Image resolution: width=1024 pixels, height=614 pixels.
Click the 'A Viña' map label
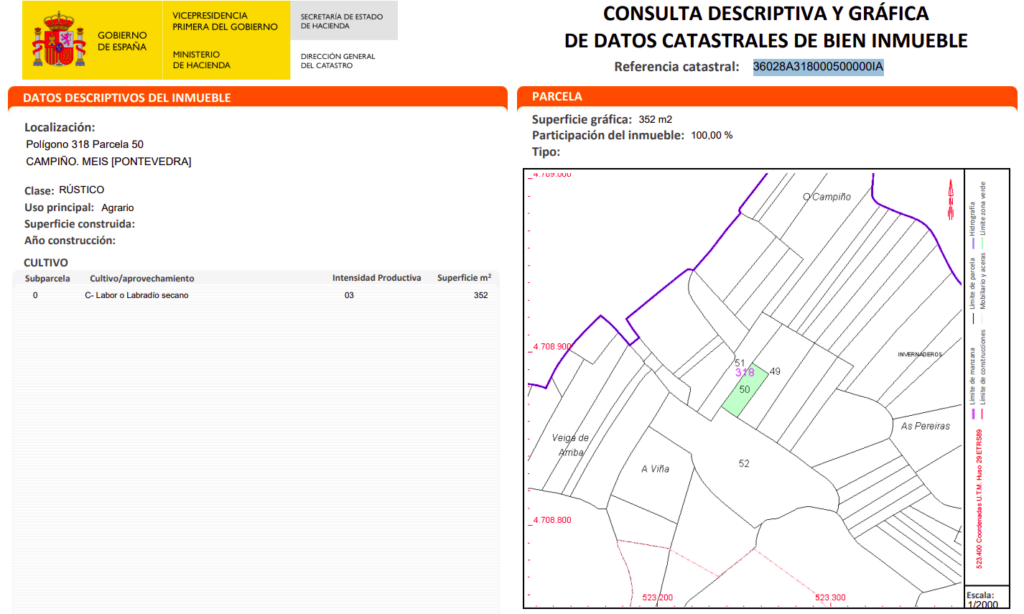point(655,468)
